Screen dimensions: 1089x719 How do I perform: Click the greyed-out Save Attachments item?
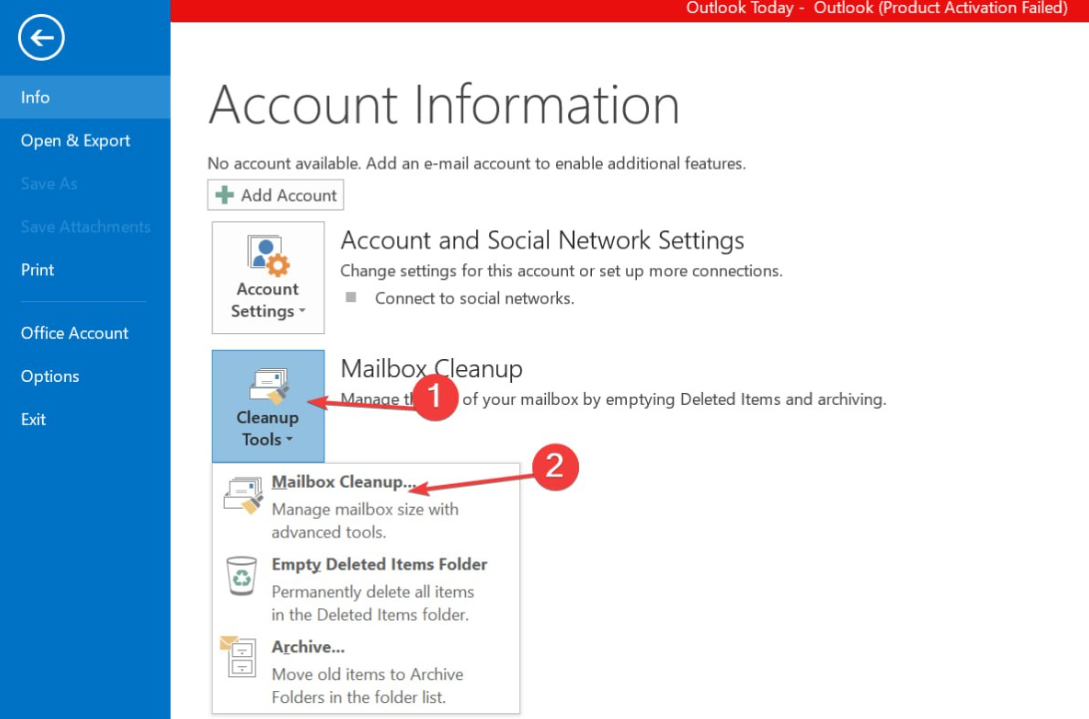click(85, 226)
